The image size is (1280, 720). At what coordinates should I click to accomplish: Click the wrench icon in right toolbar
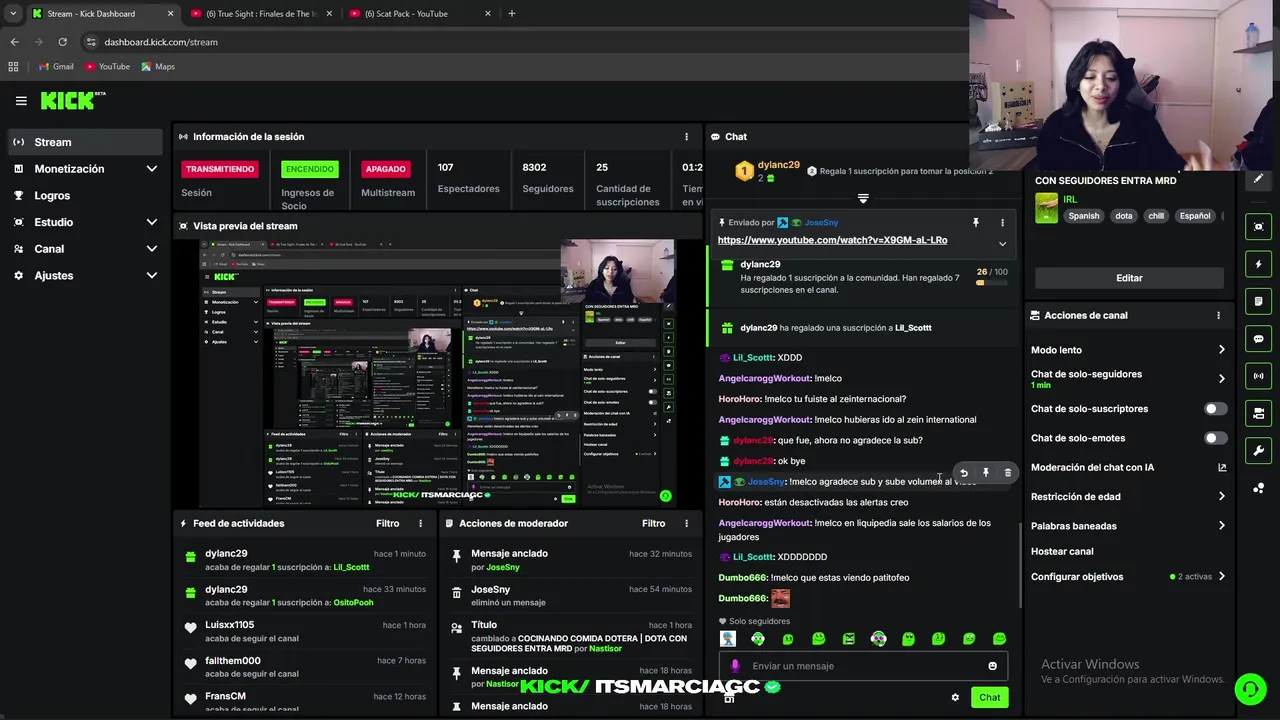pos(1259,450)
